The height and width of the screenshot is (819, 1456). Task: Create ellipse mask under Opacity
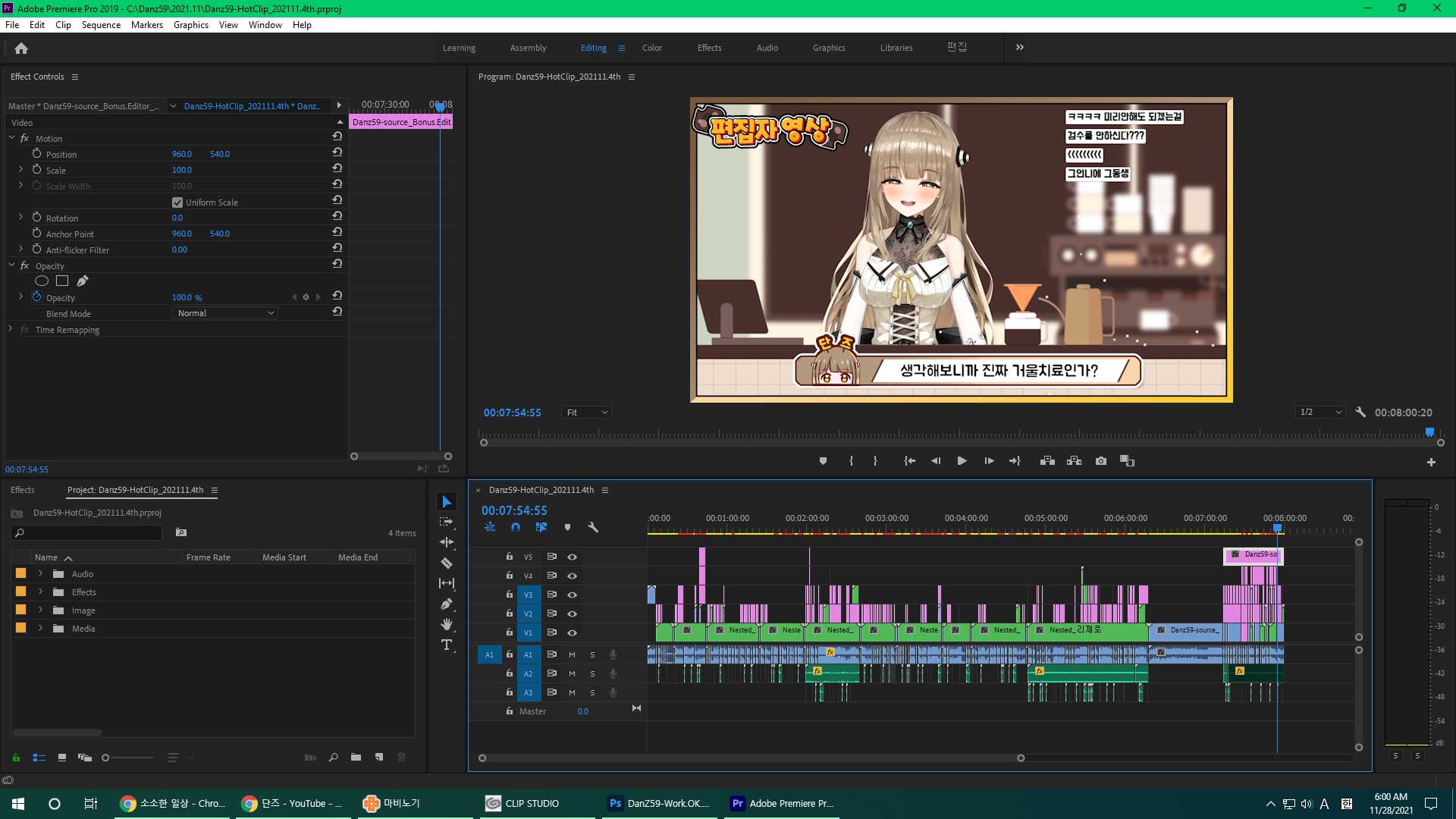[42, 281]
